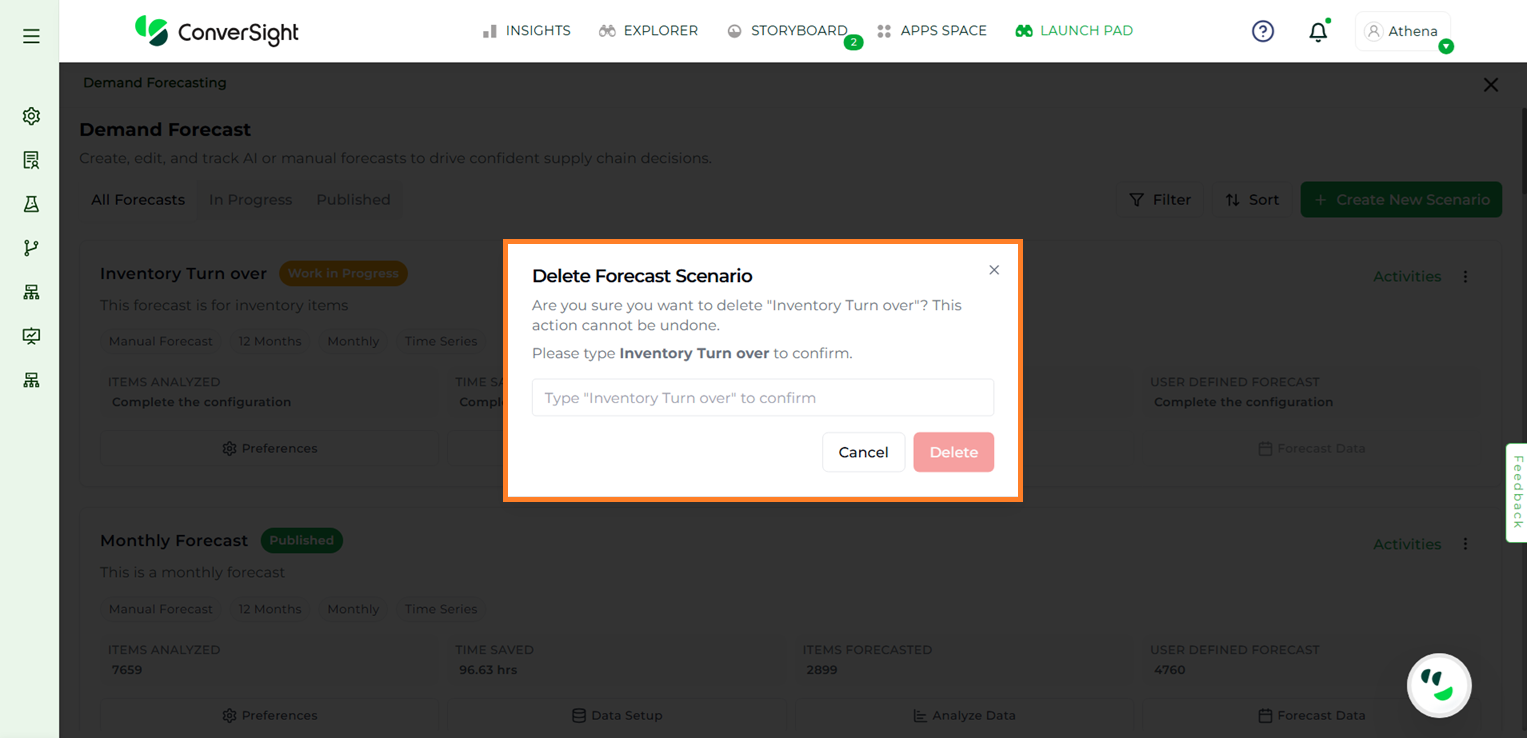1527x738 pixels.
Task: Click the git branch sidebar icon
Action: (x=31, y=248)
